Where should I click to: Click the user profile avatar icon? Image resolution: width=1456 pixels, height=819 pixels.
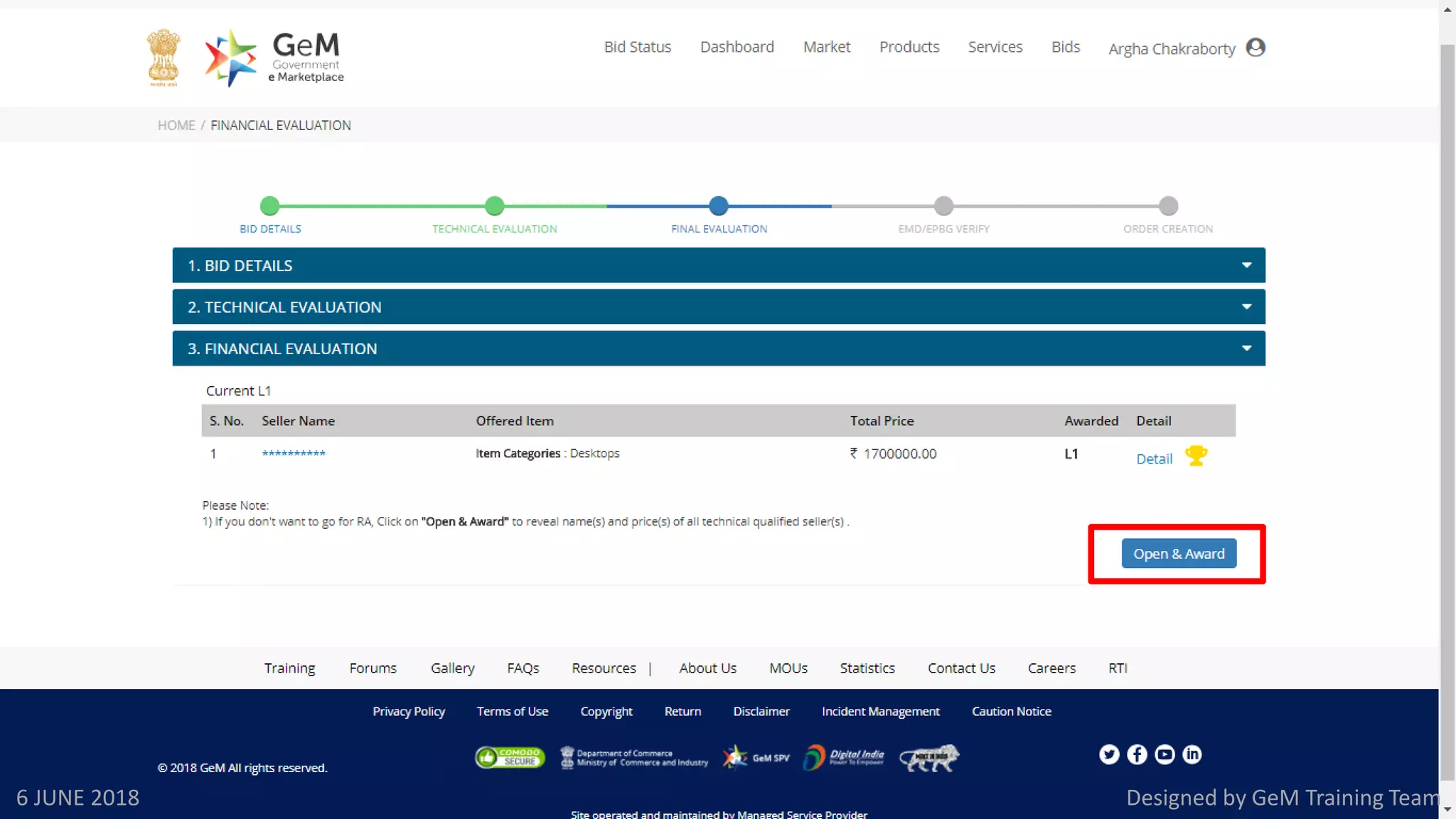pyautogui.click(x=1256, y=48)
